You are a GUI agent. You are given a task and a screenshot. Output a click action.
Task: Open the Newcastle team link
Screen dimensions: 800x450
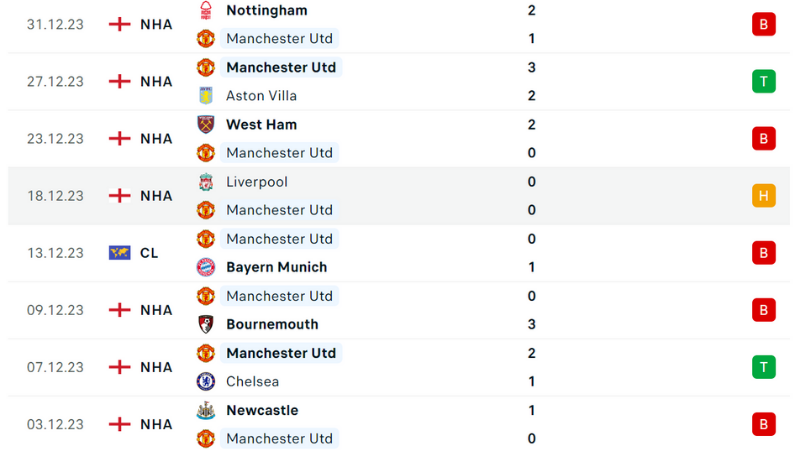[262, 410]
